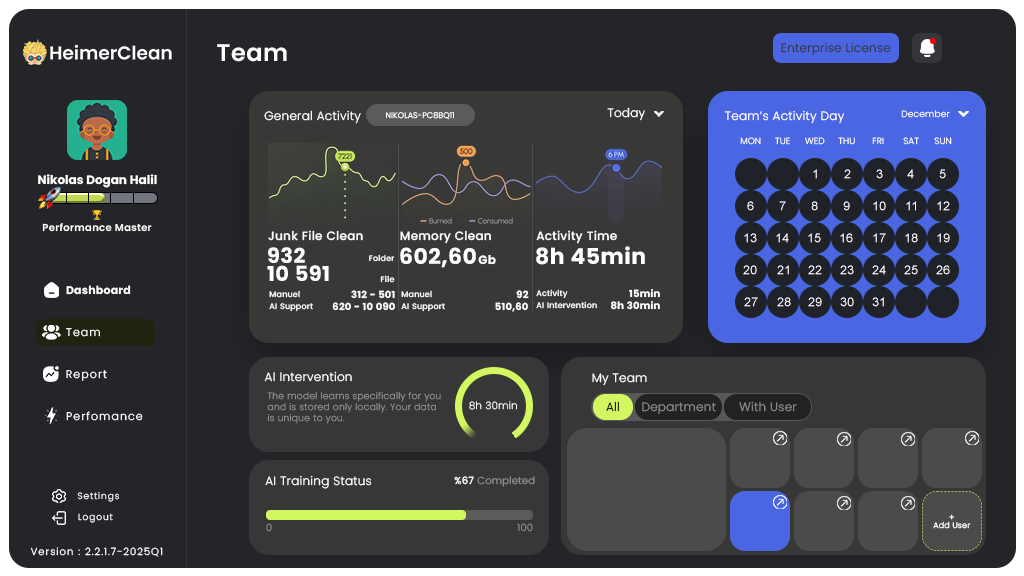
Task: Select the blue highlighted team member card
Action: (760, 520)
